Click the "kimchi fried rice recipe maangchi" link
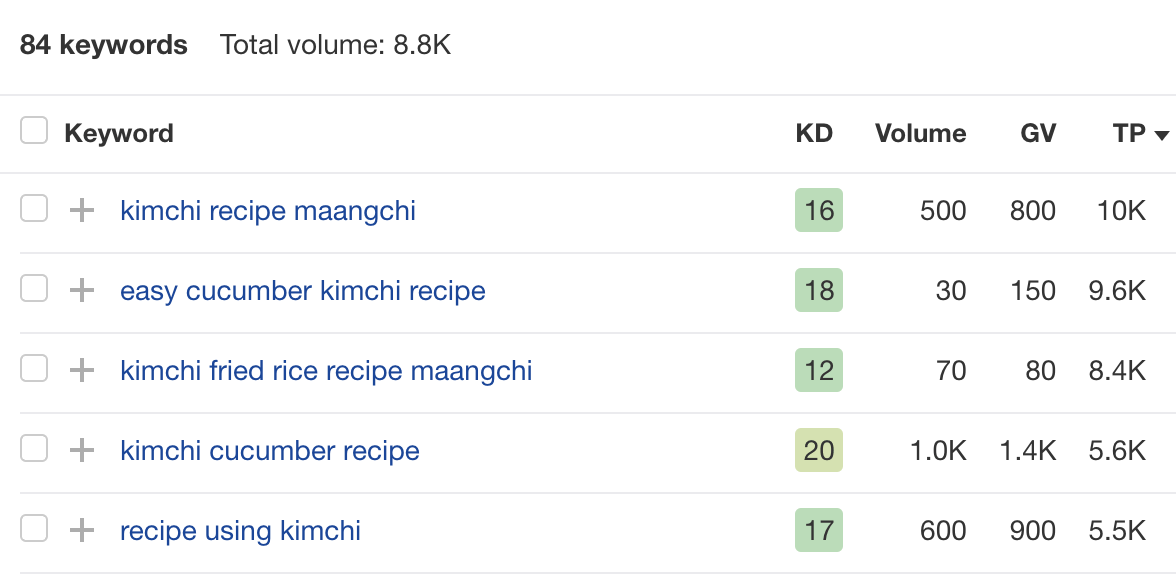The image size is (1176, 576). pyautogui.click(x=325, y=370)
